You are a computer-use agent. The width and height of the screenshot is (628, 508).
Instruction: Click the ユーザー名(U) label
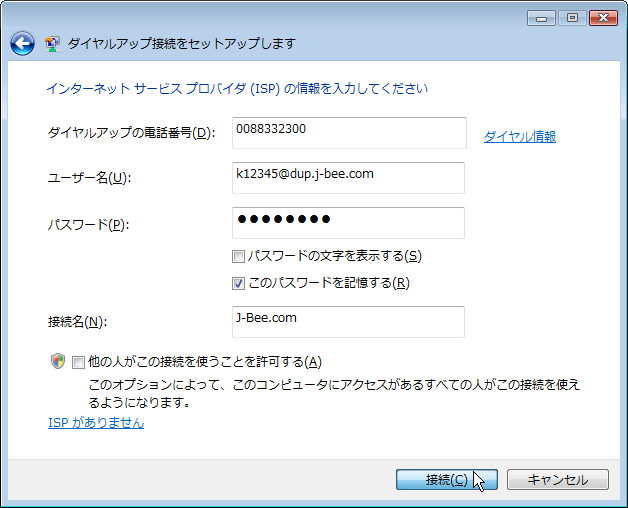coord(90,177)
